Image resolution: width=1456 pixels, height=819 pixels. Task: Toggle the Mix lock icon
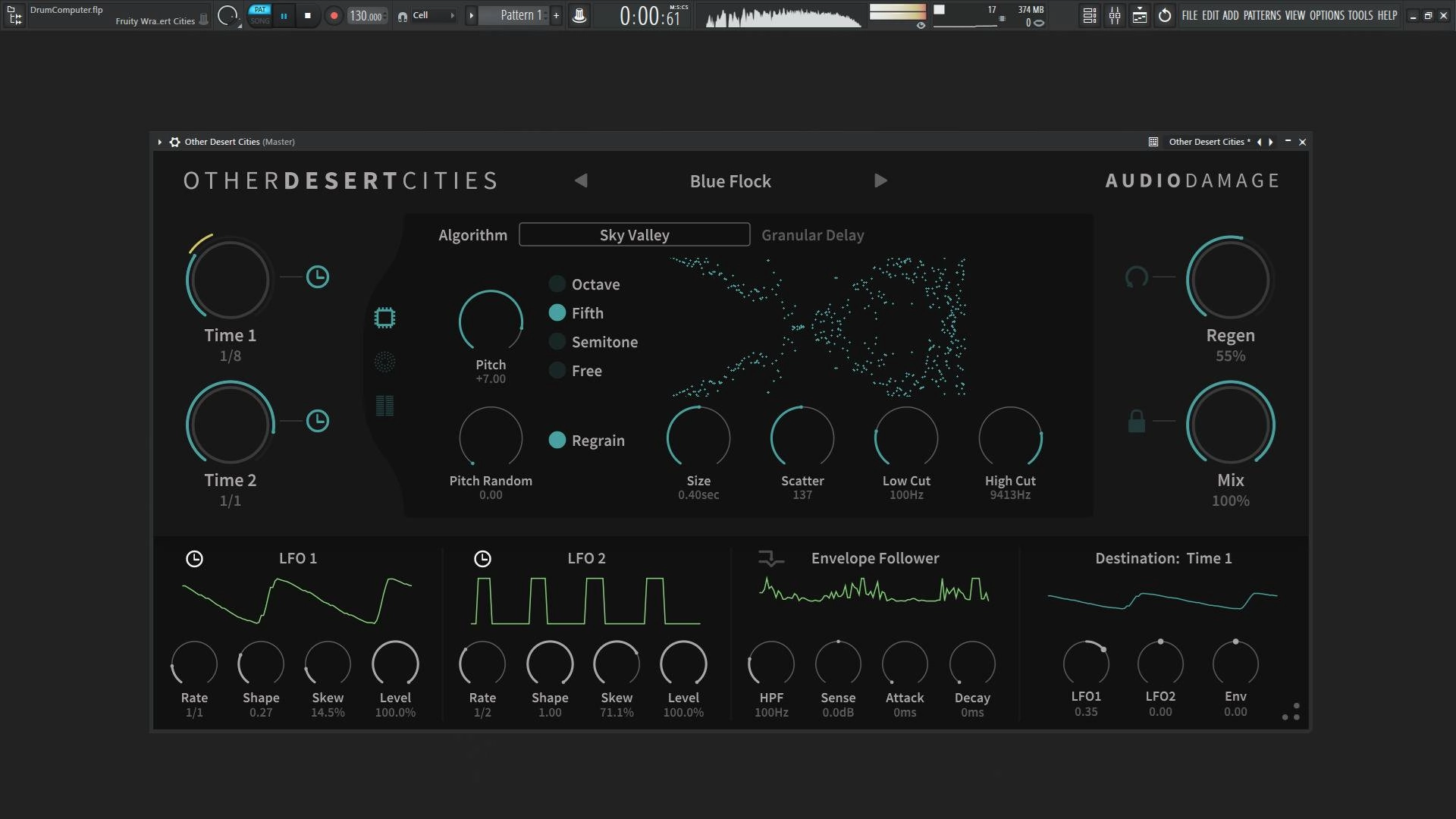click(x=1136, y=421)
